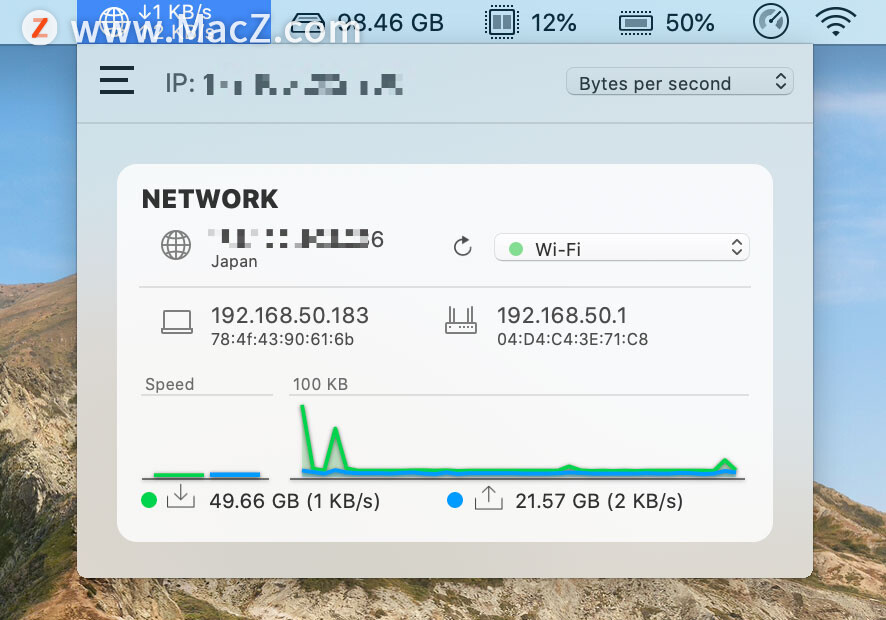The width and height of the screenshot is (886, 620).
Task: Click the network speed menu bar item
Action: 174,21
